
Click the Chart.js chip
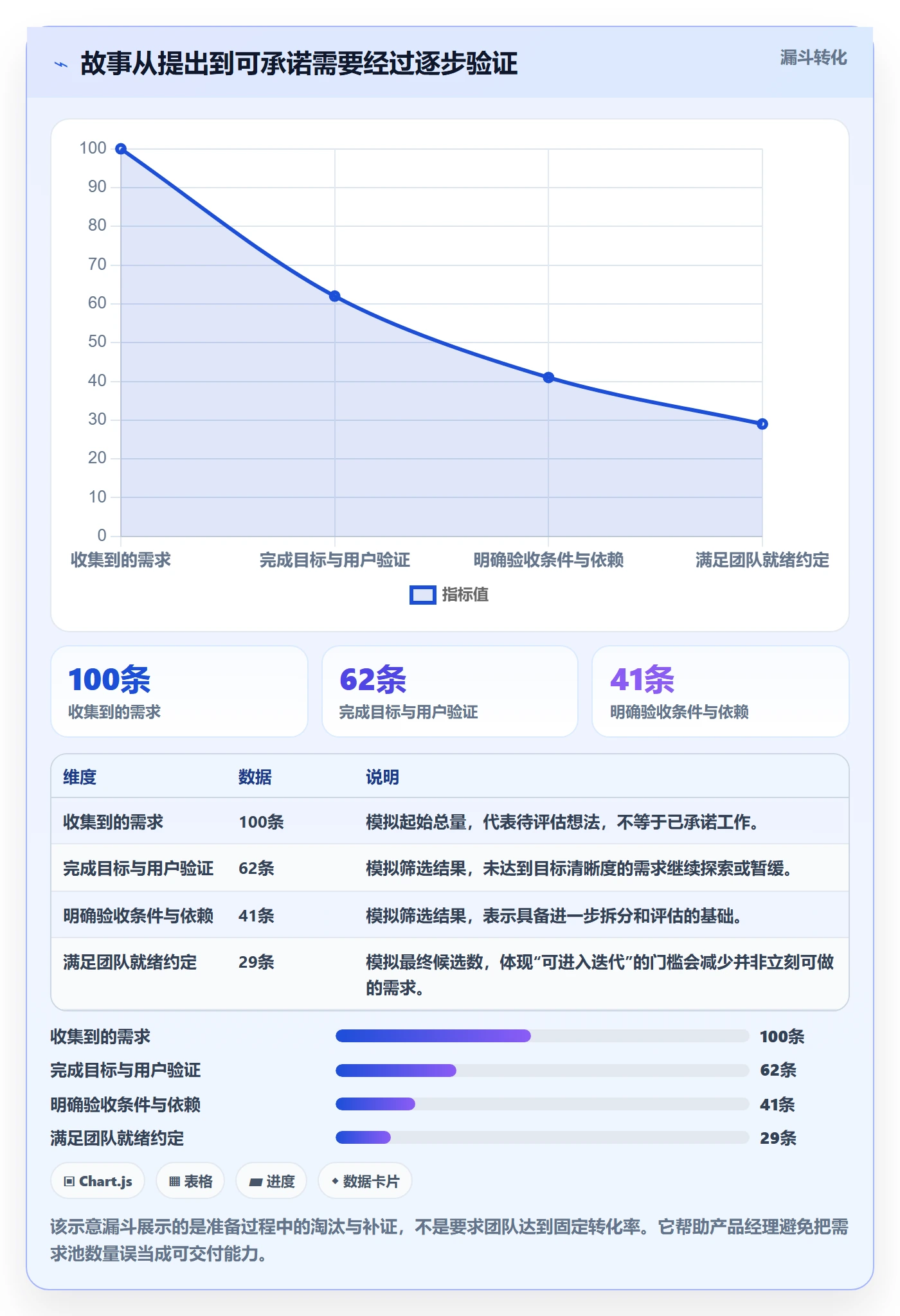(98, 1181)
